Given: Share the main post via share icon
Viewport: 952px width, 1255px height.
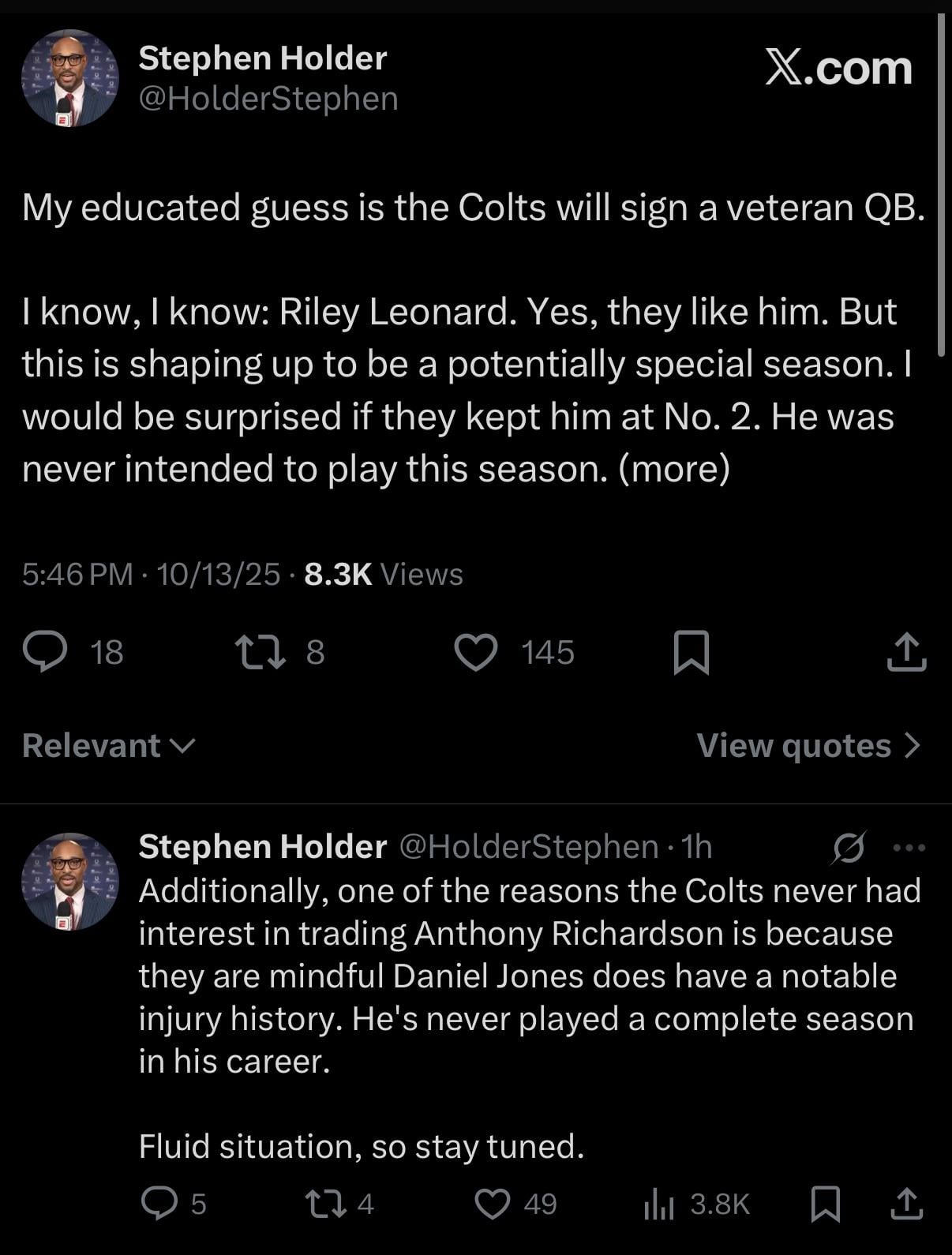Looking at the screenshot, I should [x=906, y=652].
